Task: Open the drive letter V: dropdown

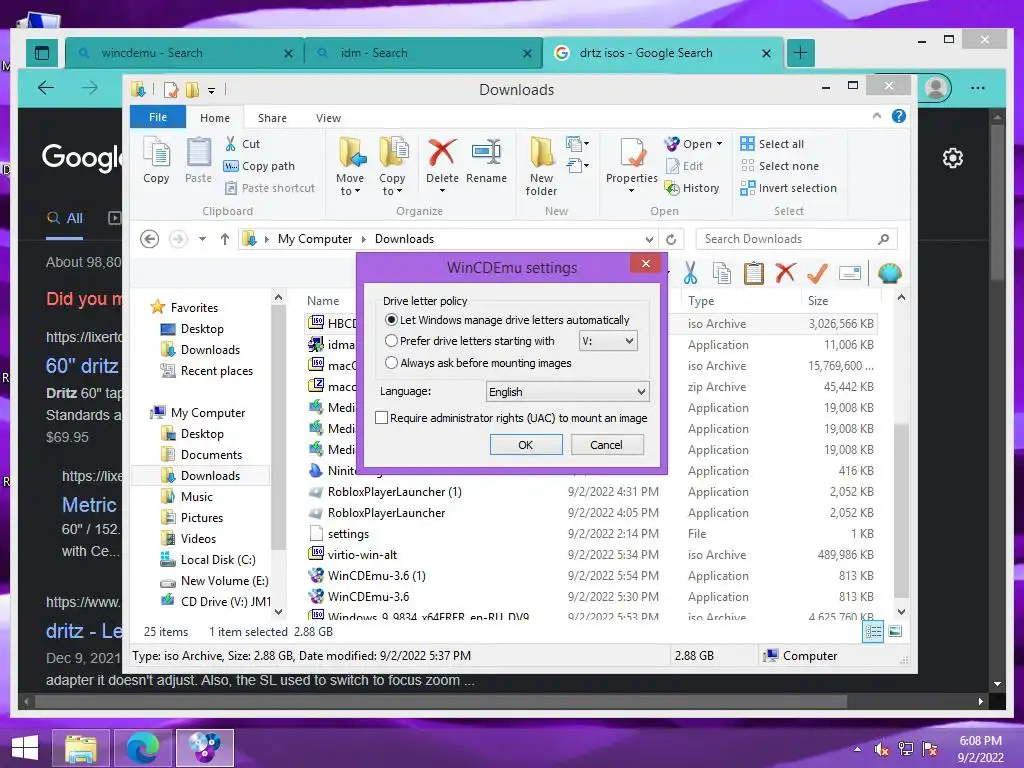Action: coord(608,341)
